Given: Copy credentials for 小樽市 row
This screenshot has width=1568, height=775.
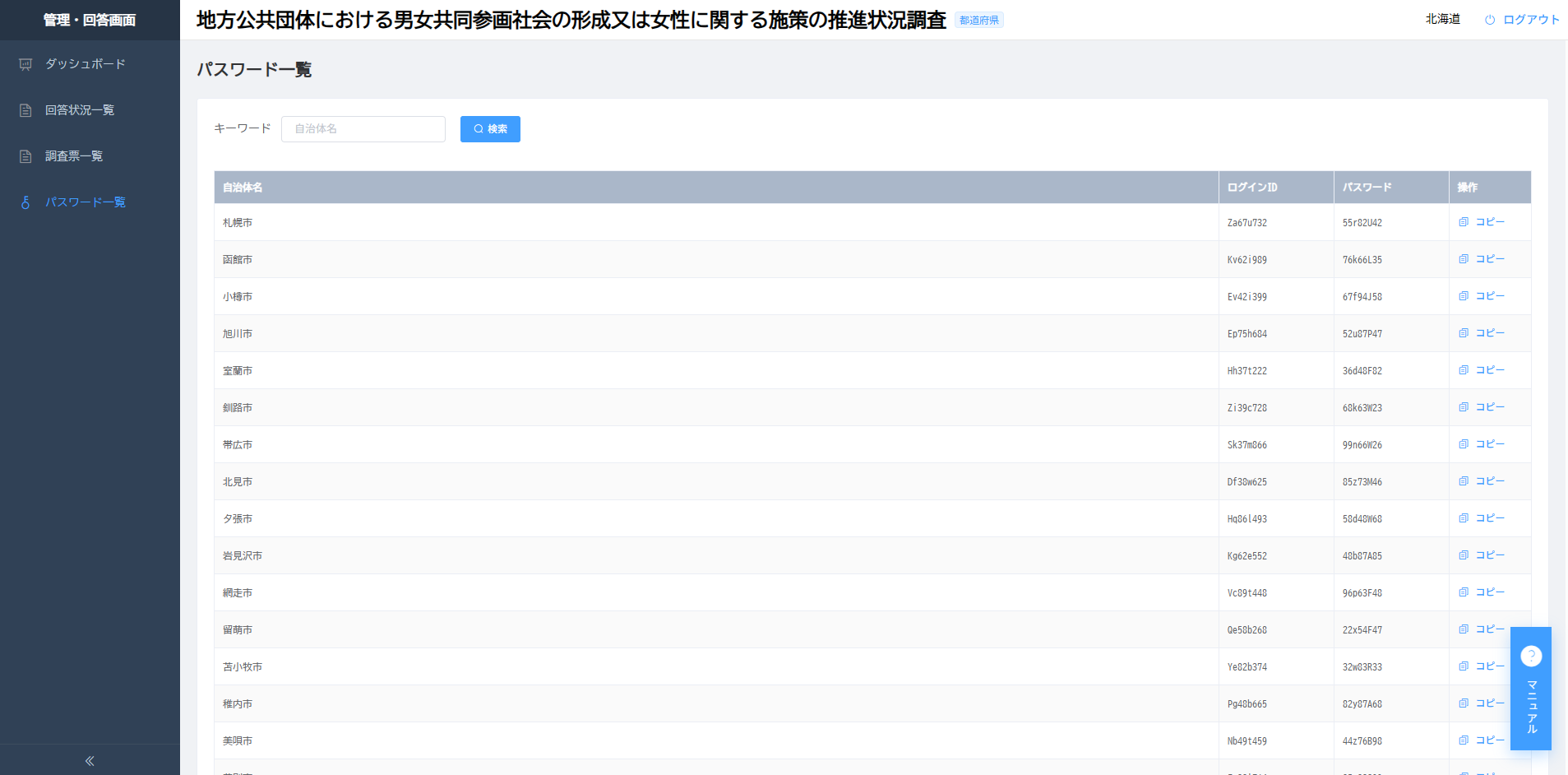Looking at the screenshot, I should coord(1482,296).
